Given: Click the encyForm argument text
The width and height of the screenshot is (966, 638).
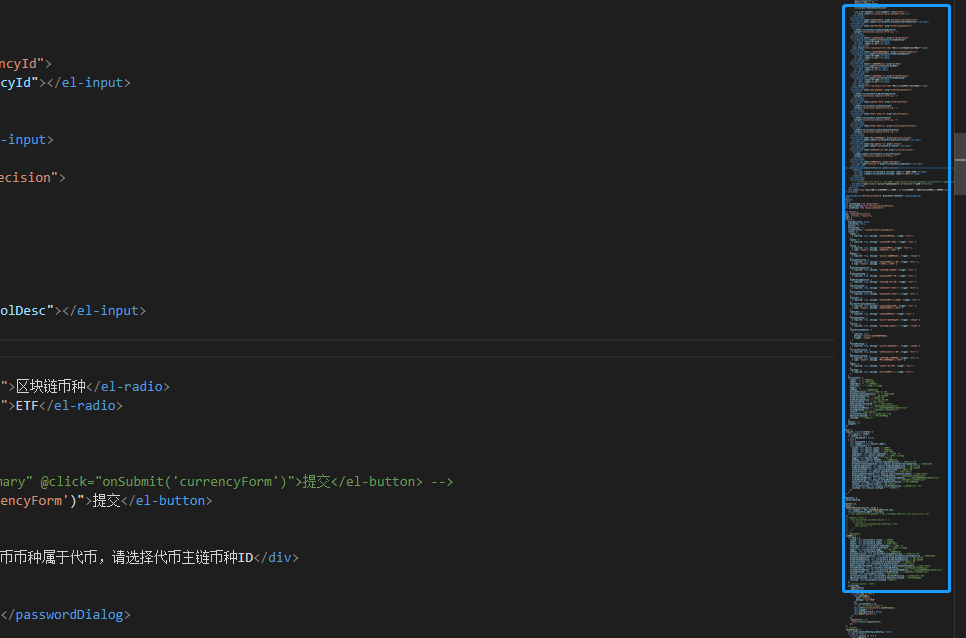Looking at the screenshot, I should [x=32, y=501].
